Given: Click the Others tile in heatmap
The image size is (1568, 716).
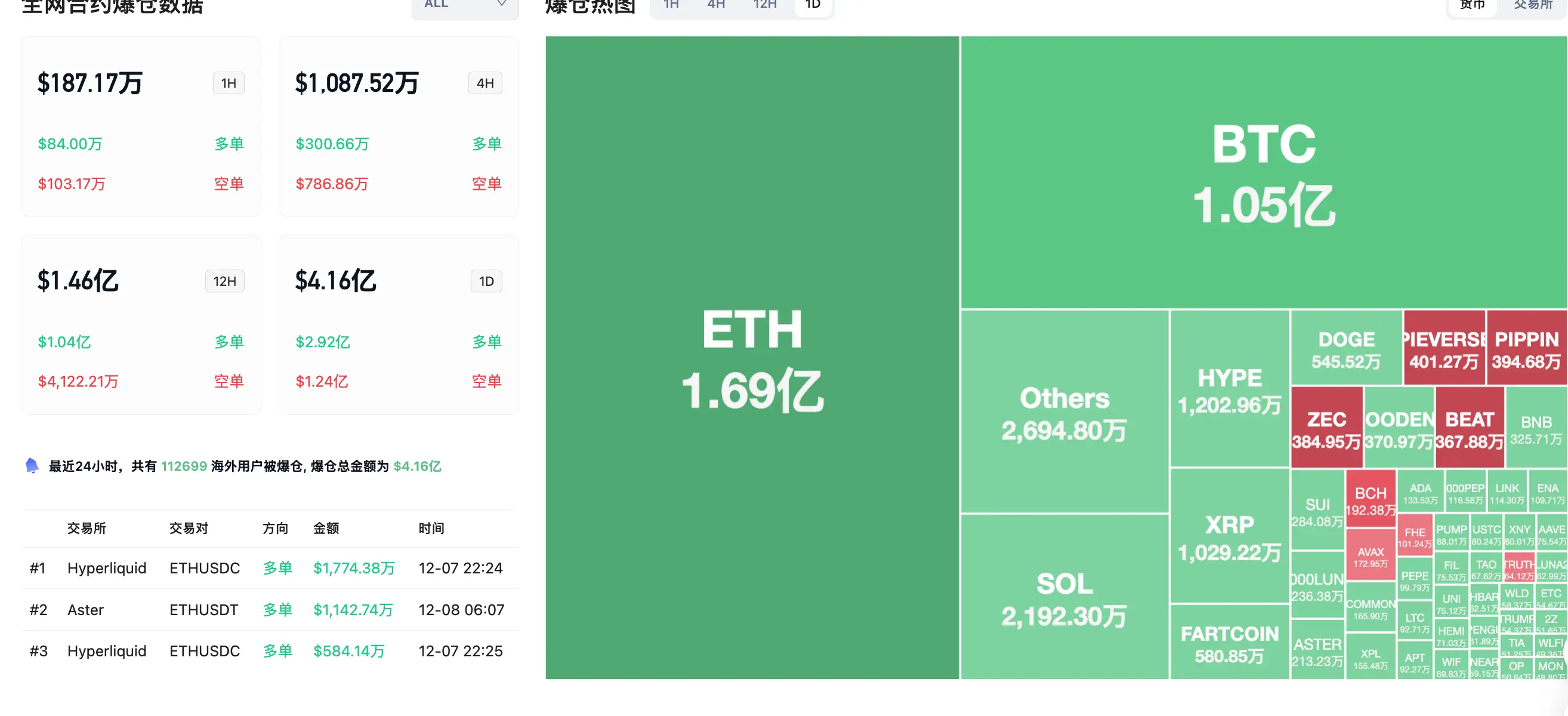Looking at the screenshot, I should coord(1064,412).
